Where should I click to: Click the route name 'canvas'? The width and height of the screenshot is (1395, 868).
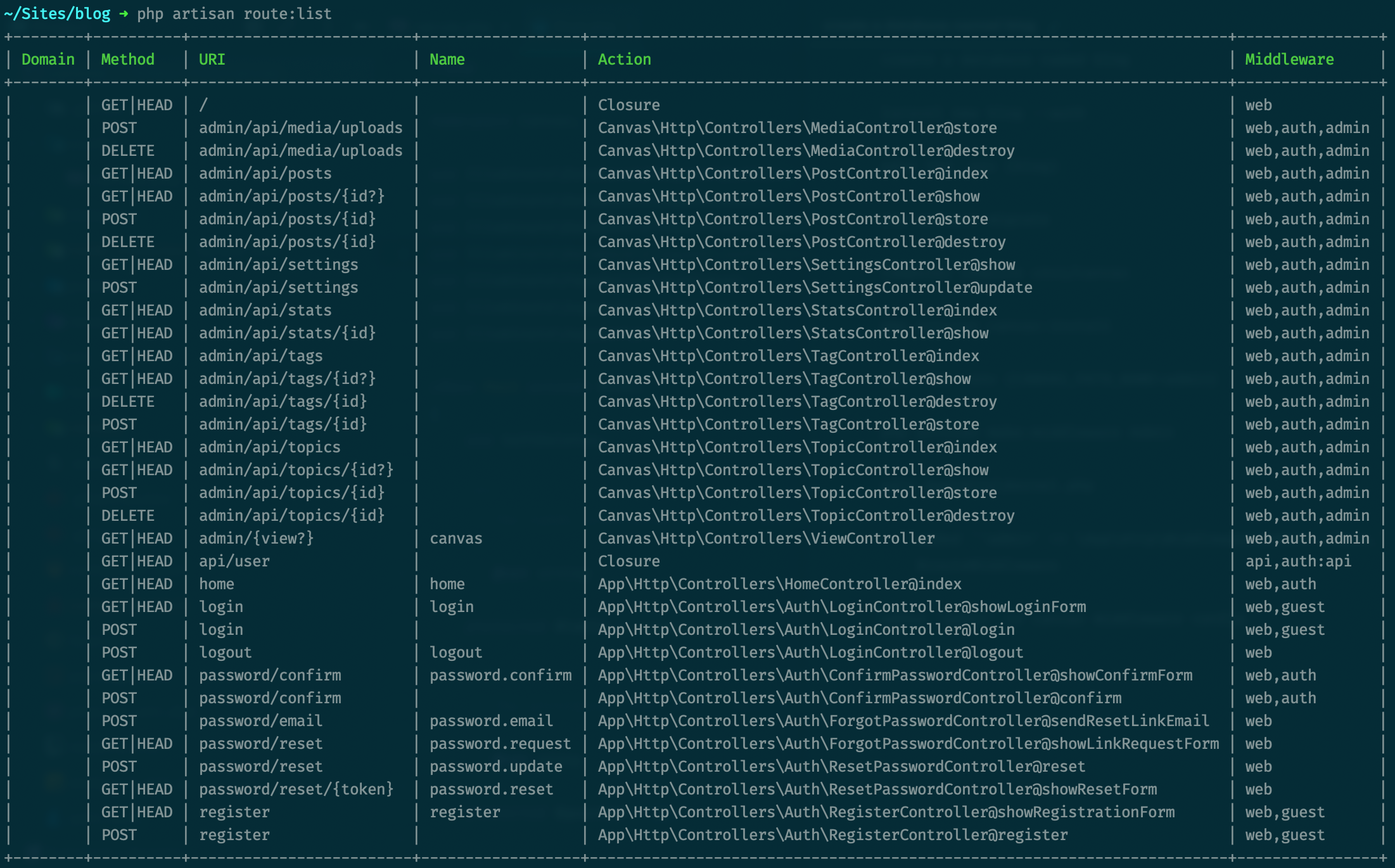(456, 539)
